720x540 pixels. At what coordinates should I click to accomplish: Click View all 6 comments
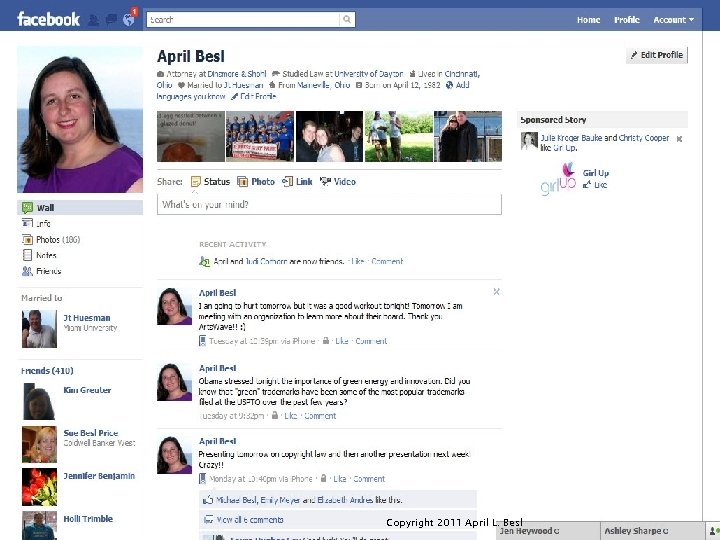[250, 520]
